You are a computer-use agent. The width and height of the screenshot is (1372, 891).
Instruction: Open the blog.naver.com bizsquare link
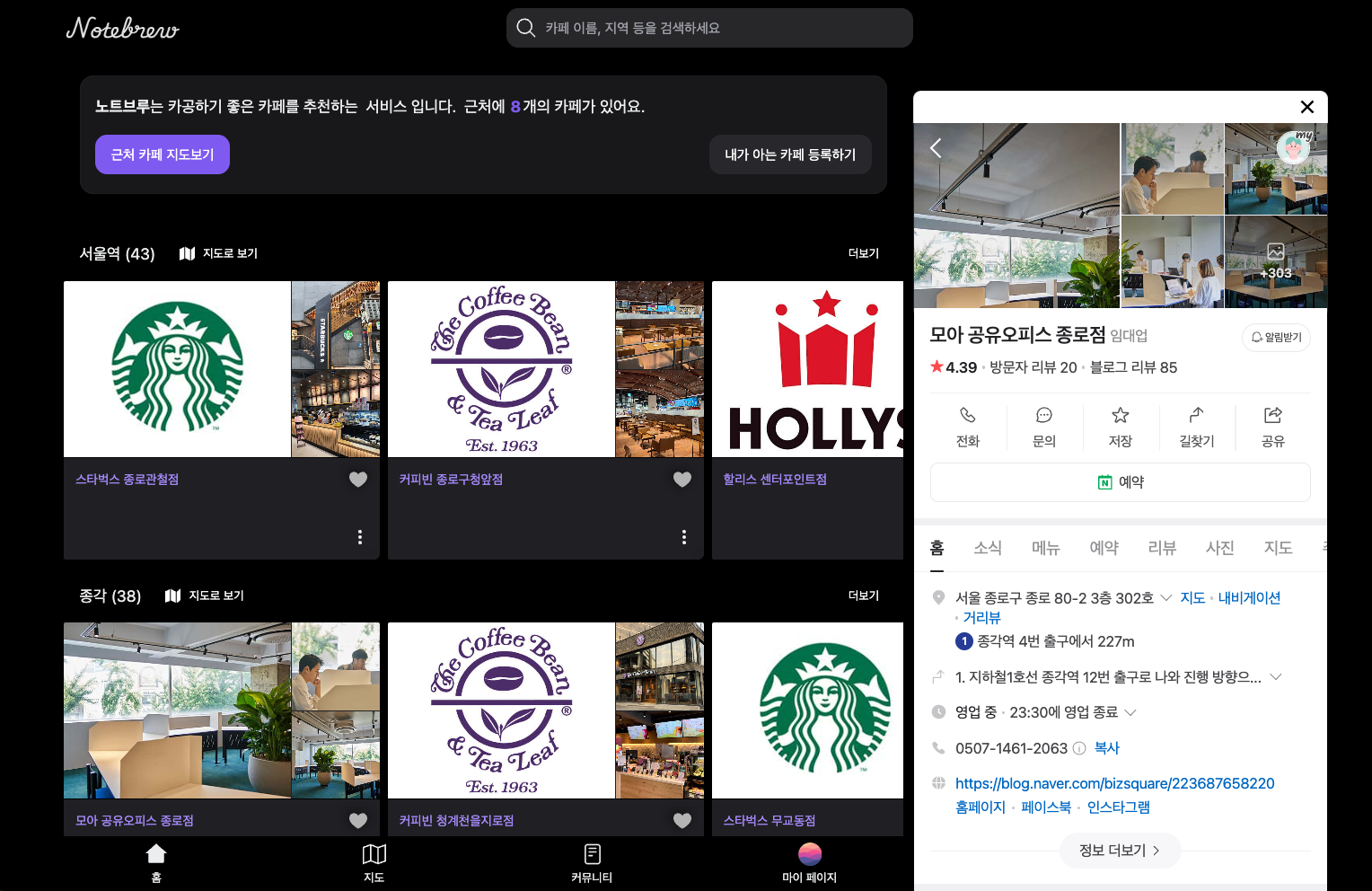1115,783
